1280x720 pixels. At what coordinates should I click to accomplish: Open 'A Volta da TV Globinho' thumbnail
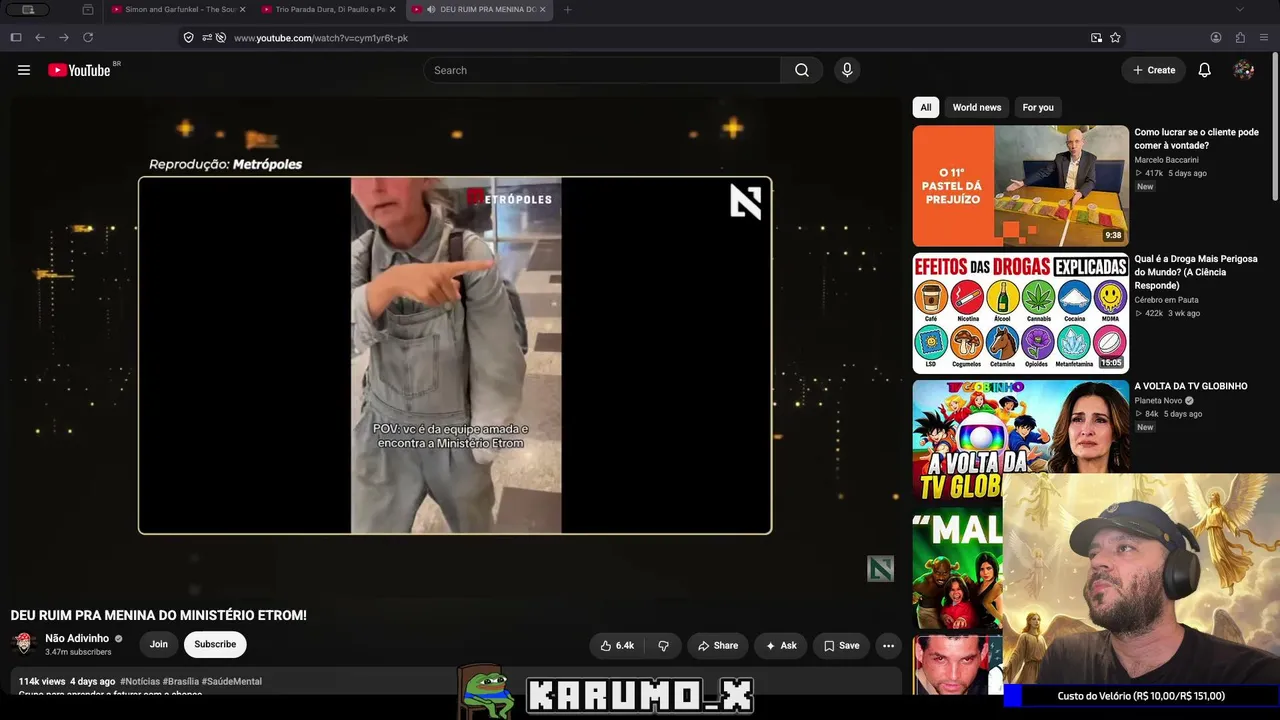(1020, 440)
